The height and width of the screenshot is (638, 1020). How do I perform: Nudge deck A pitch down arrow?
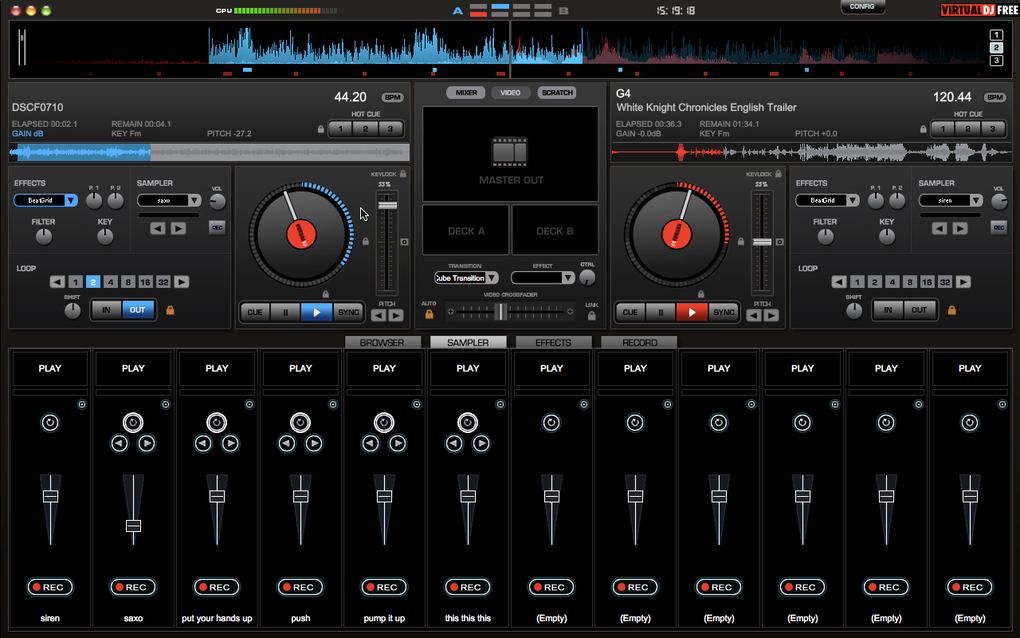(x=379, y=315)
